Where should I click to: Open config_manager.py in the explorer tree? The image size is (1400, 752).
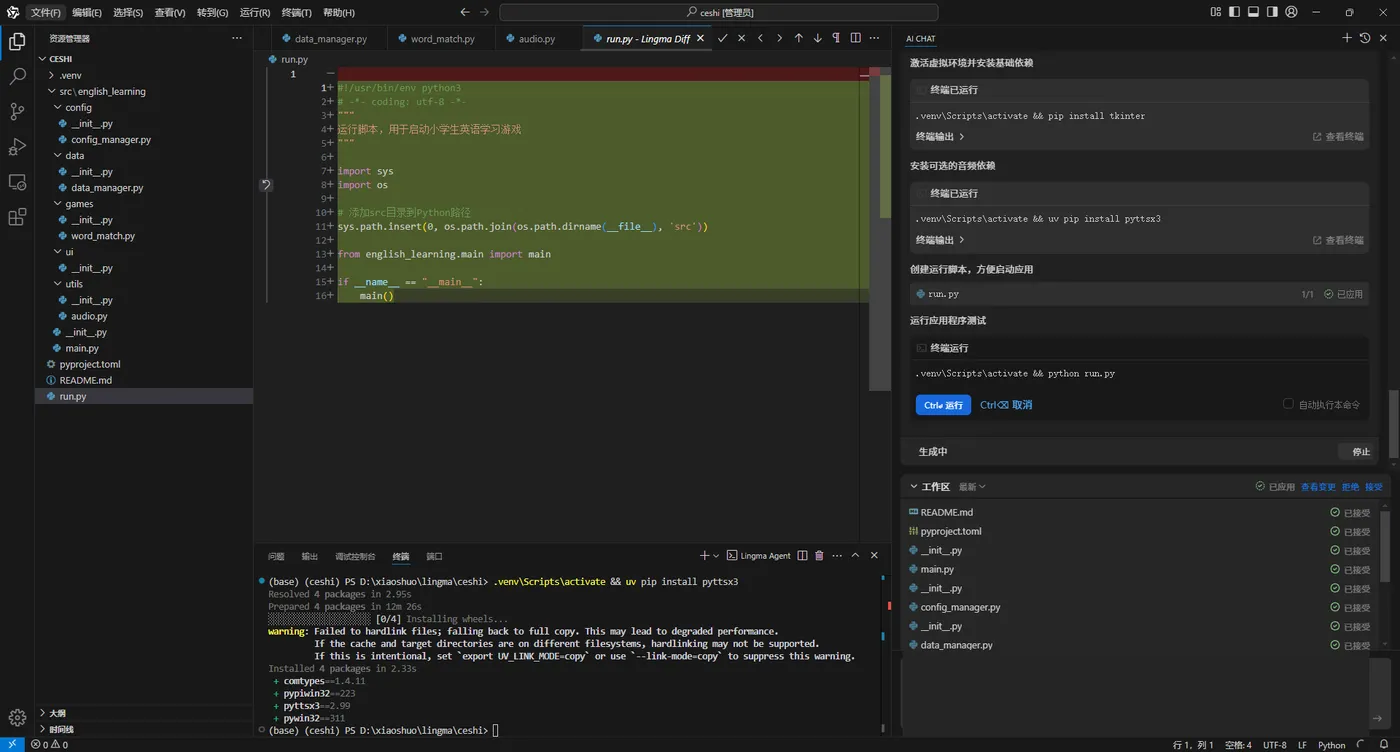(x=111, y=139)
